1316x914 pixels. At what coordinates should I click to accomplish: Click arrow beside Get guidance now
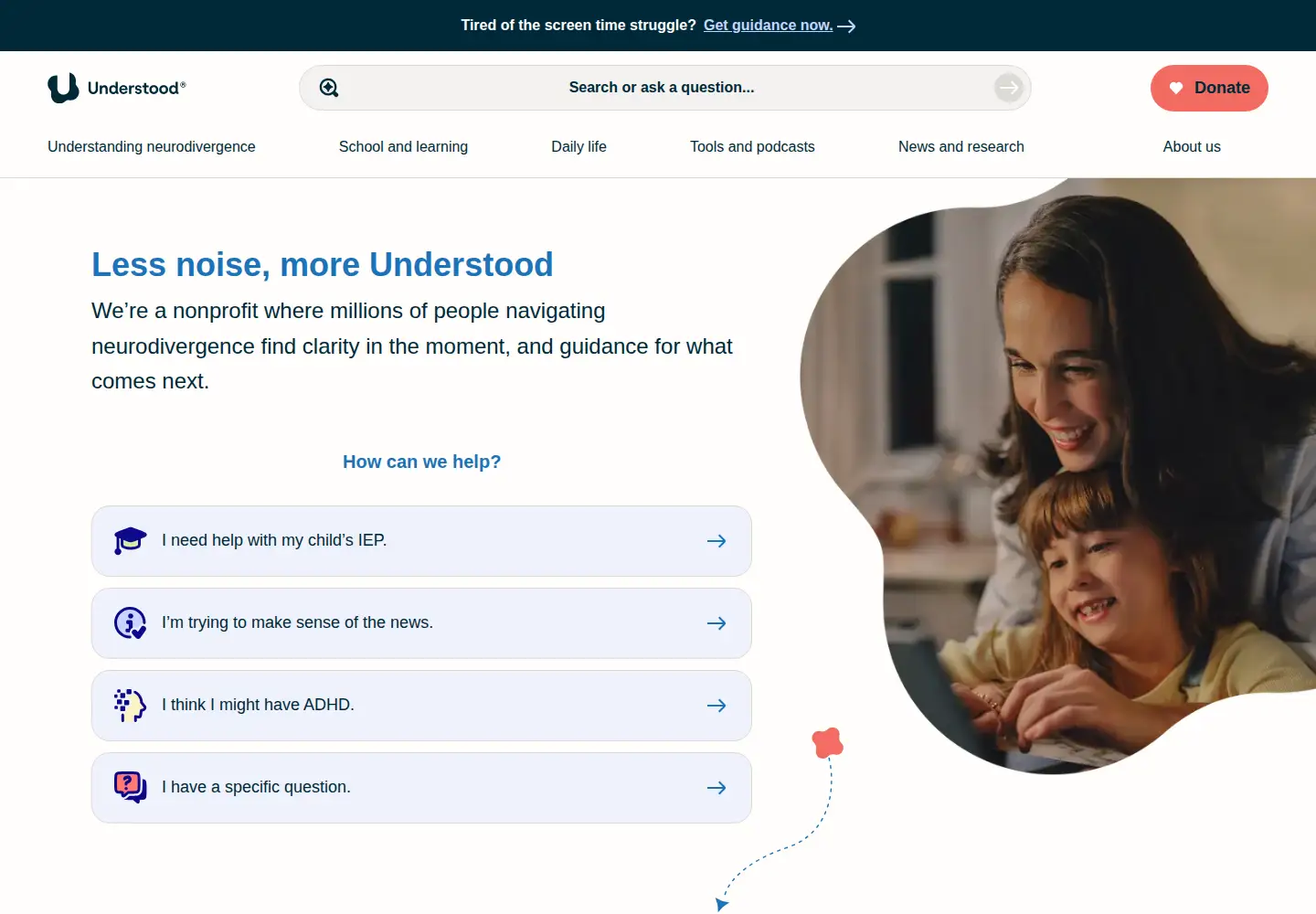846,27
